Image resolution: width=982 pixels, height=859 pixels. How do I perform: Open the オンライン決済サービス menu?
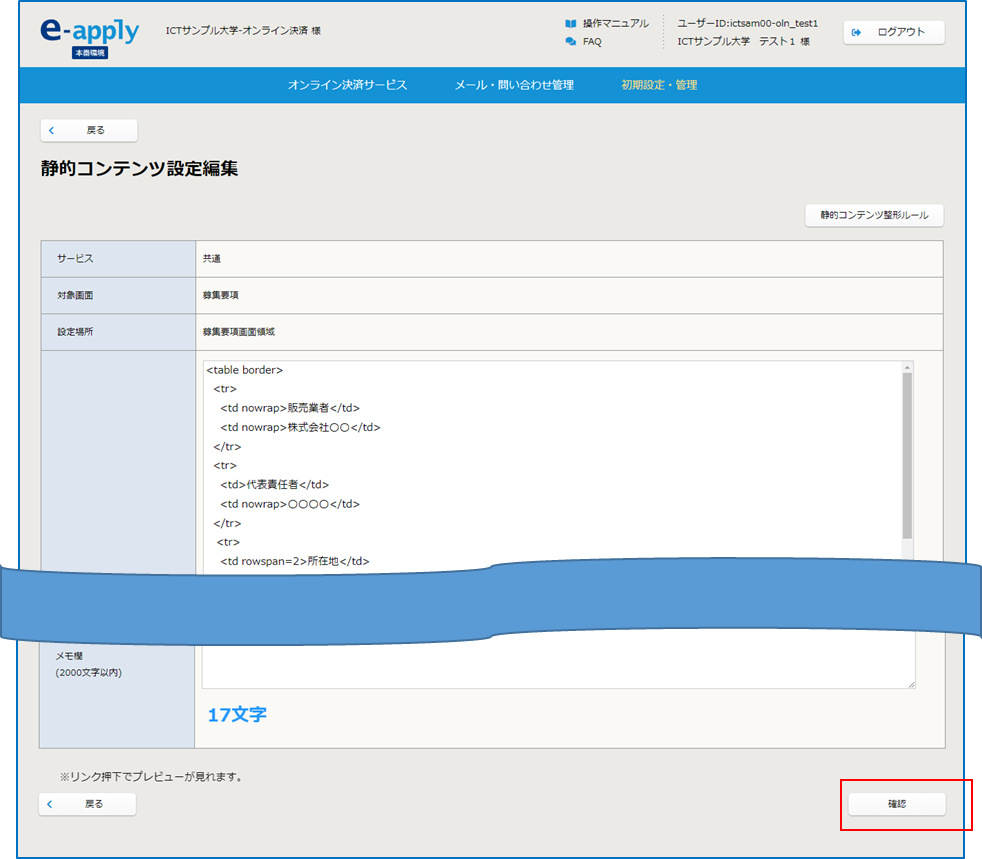[x=348, y=85]
